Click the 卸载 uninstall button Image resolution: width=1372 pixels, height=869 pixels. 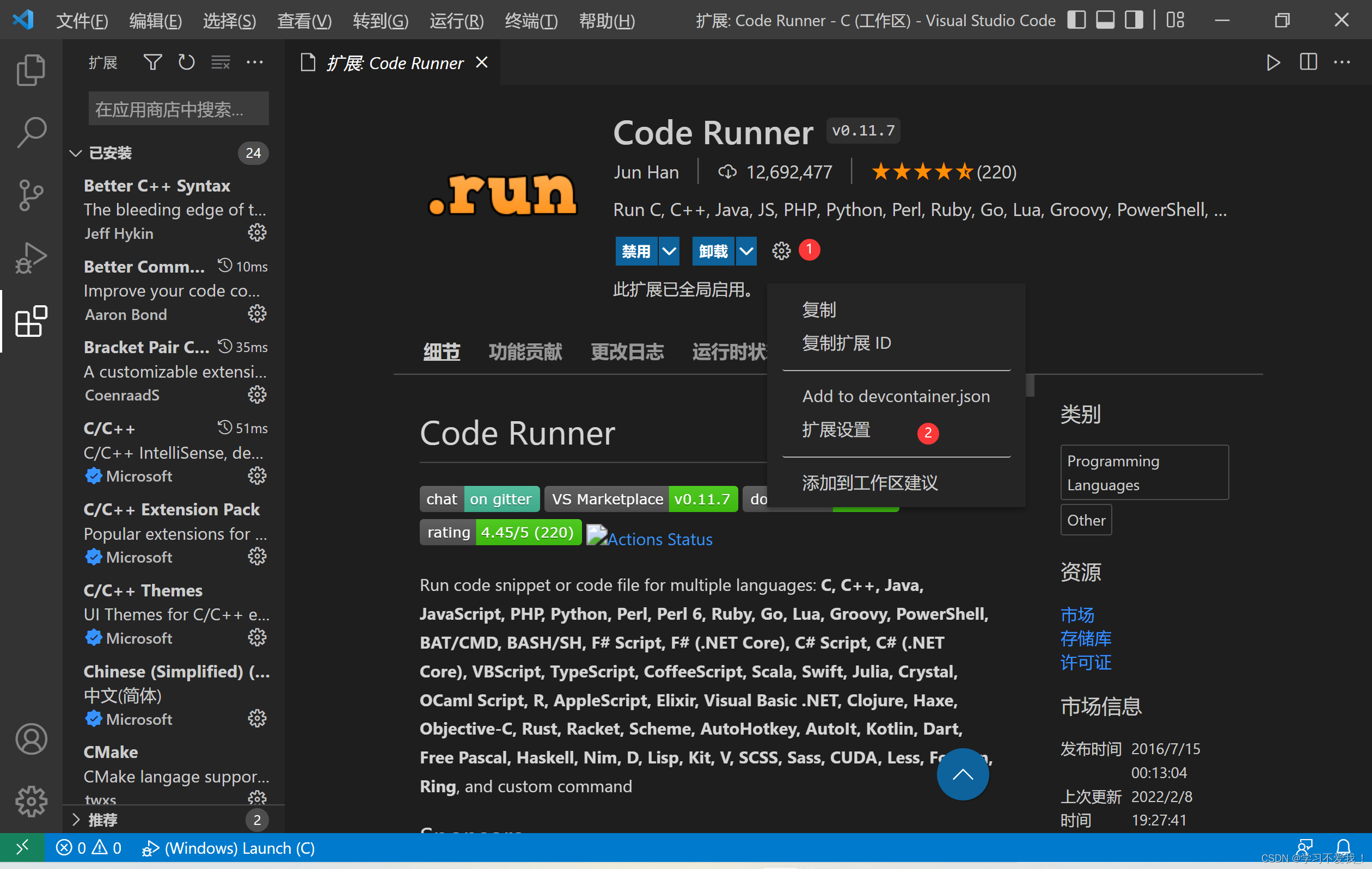point(713,251)
